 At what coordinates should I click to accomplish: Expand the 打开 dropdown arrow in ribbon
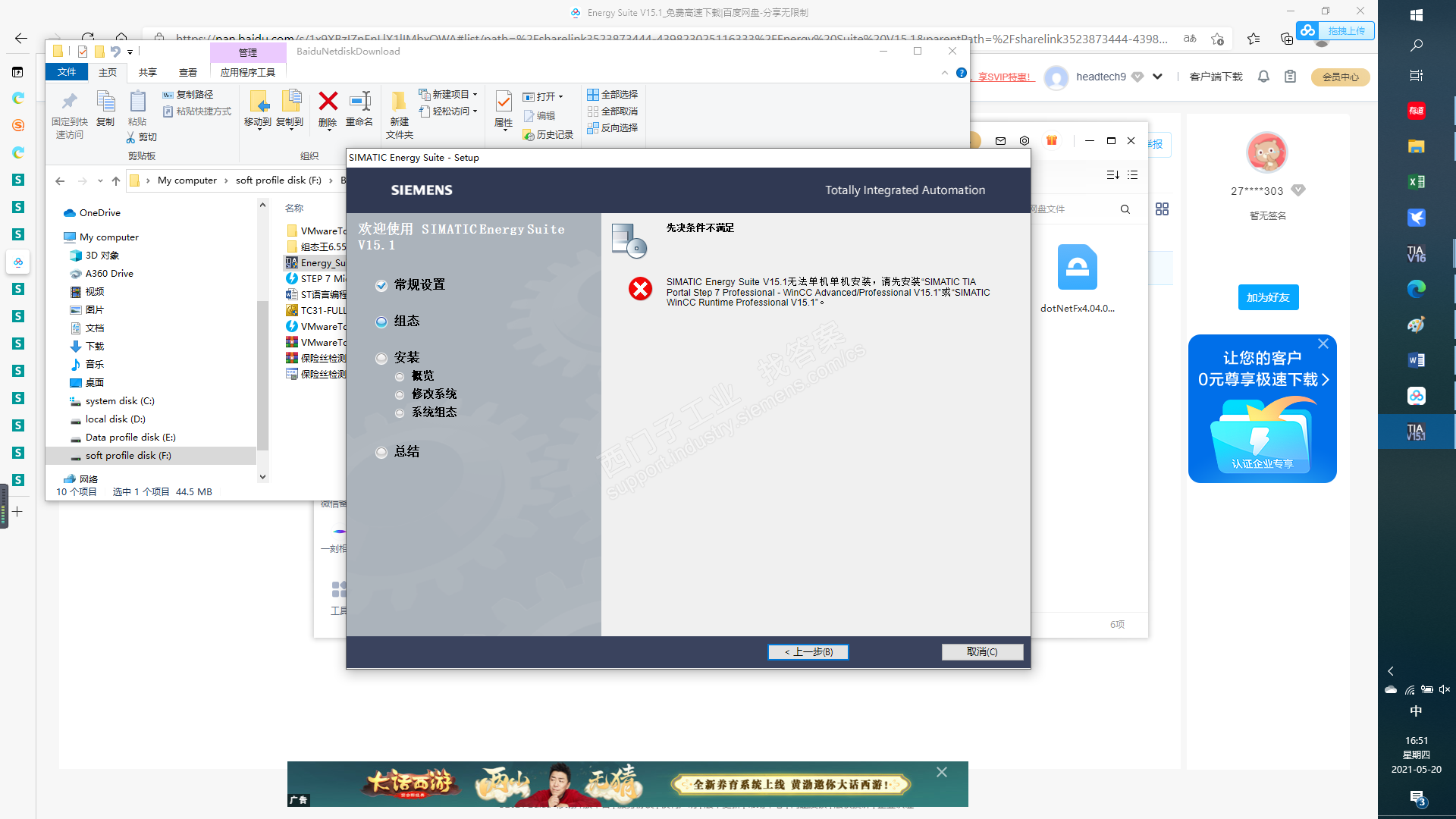pyautogui.click(x=561, y=97)
